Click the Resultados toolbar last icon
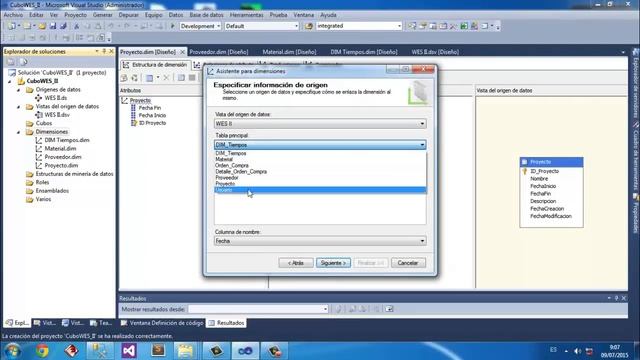 click(x=389, y=309)
